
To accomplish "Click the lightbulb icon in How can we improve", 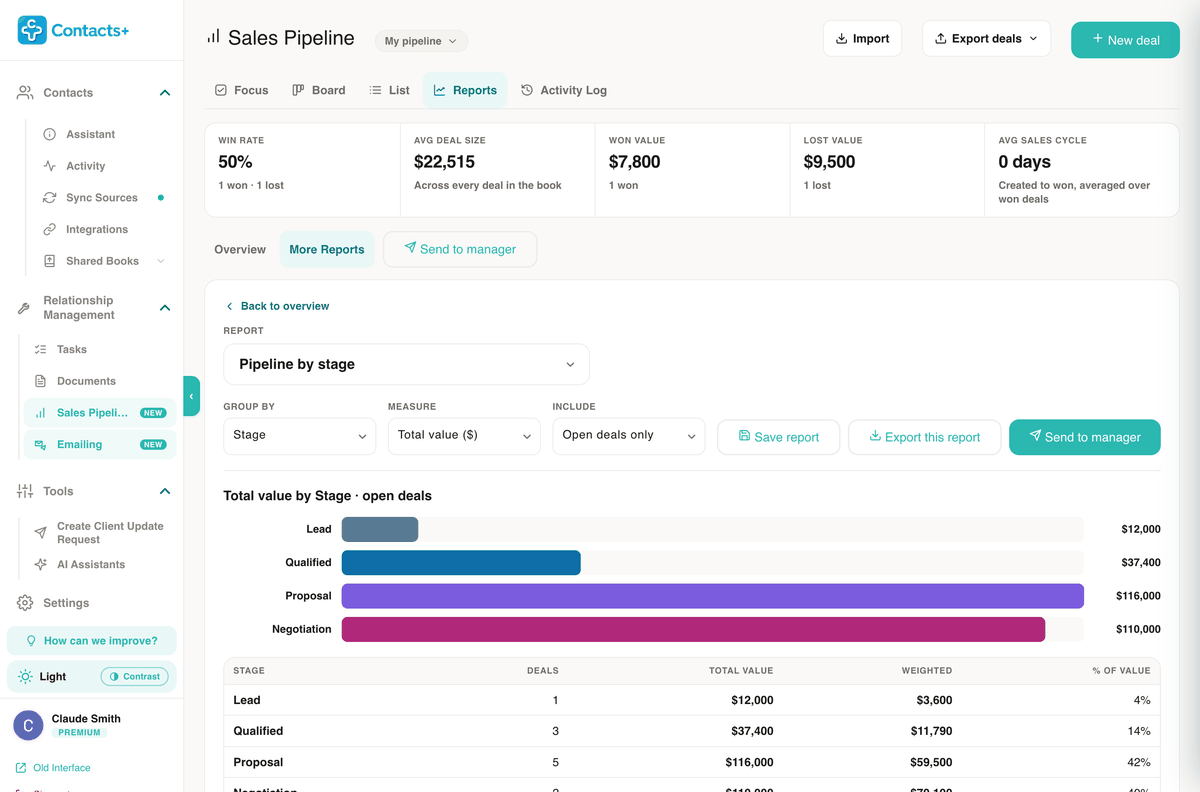I will [31, 641].
